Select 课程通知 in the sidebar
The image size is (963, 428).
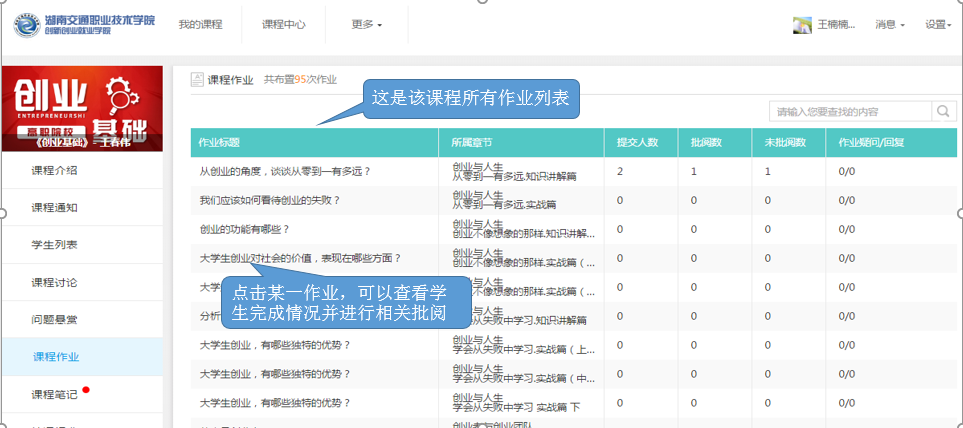coord(55,208)
